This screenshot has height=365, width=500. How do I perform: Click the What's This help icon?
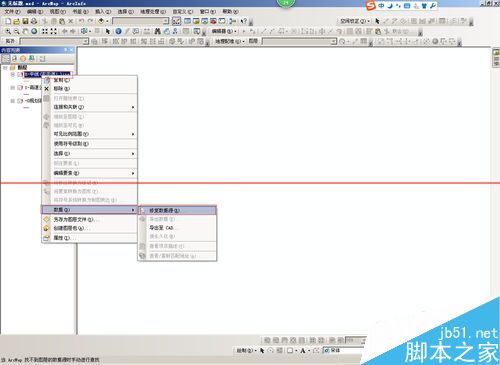[x=244, y=21]
